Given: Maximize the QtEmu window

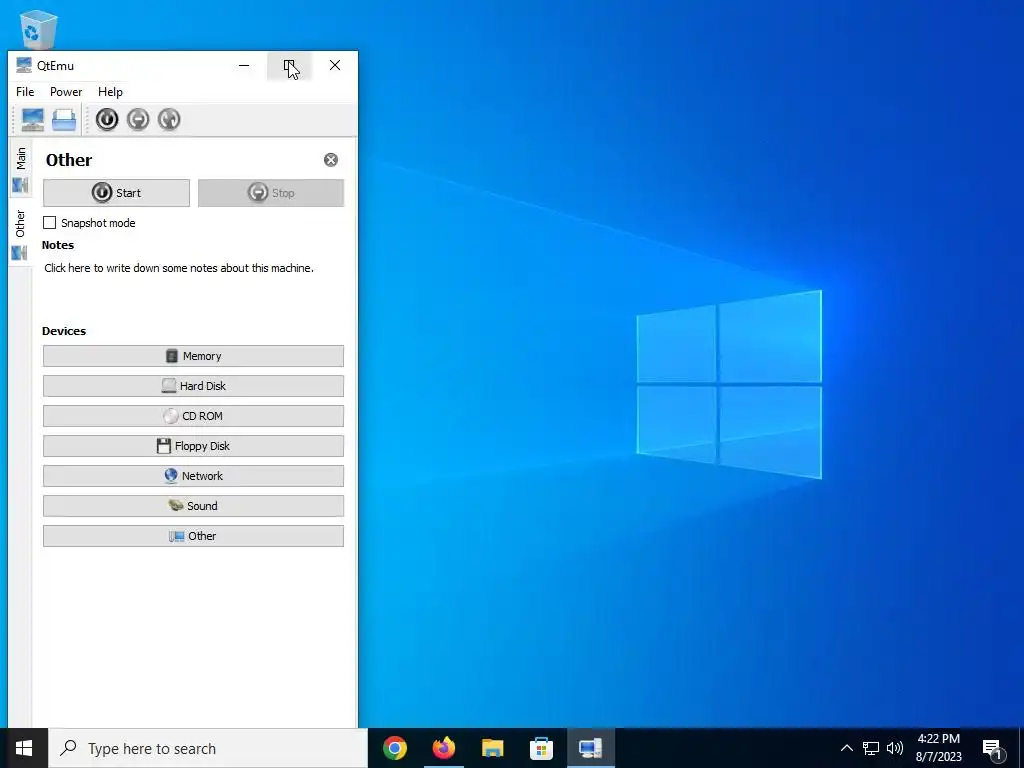Looking at the screenshot, I should coord(289,65).
